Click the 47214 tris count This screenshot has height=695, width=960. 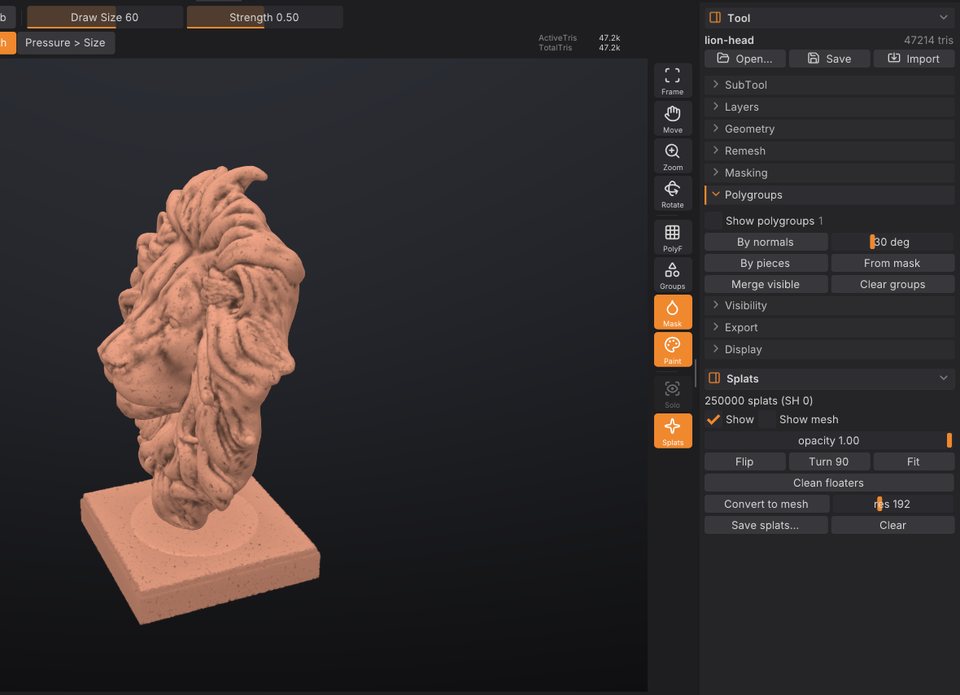pyautogui.click(x=928, y=40)
